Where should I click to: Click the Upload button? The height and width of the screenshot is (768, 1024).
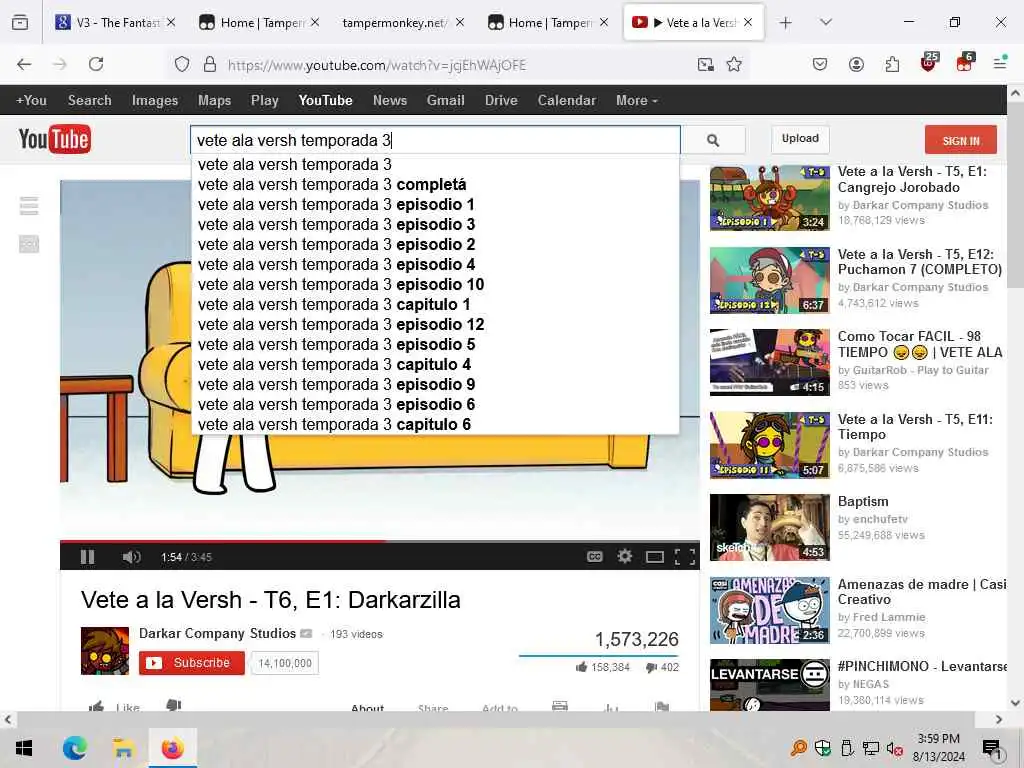[x=800, y=139]
